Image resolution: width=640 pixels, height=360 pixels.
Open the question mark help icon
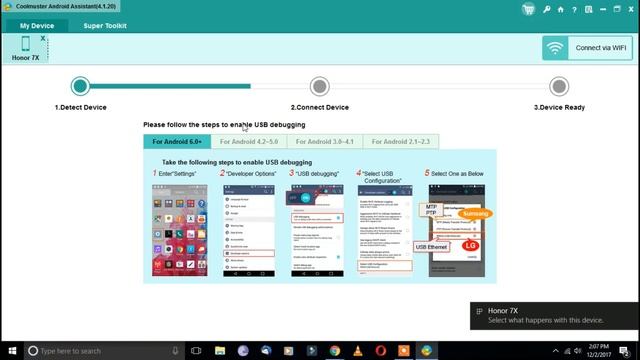574,9
